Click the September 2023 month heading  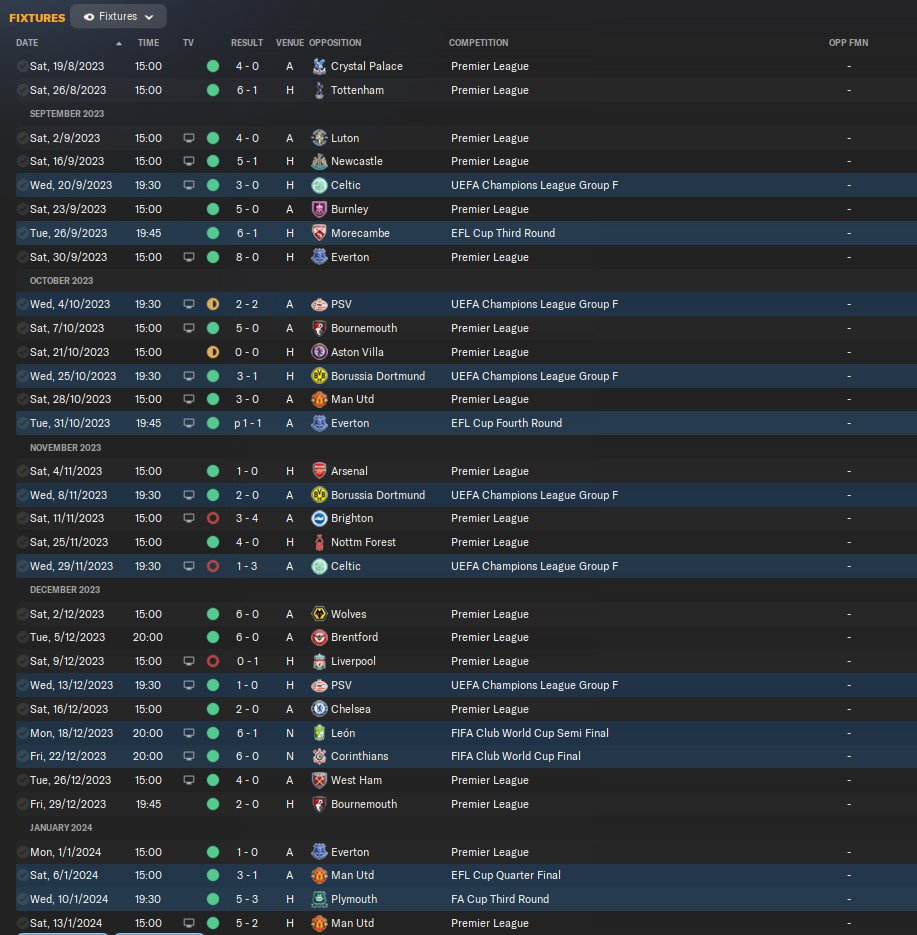[67, 113]
